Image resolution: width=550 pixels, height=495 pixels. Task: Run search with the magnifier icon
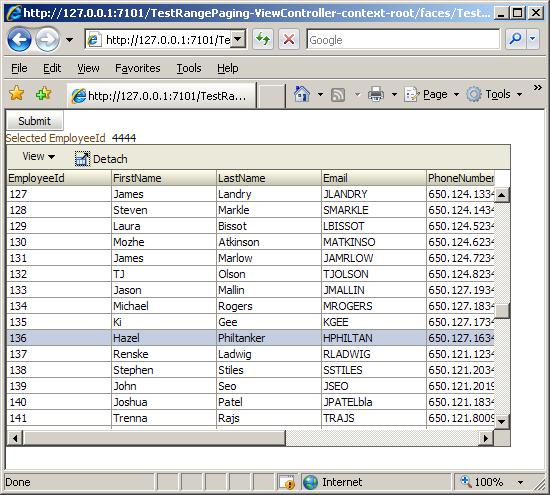coord(515,39)
